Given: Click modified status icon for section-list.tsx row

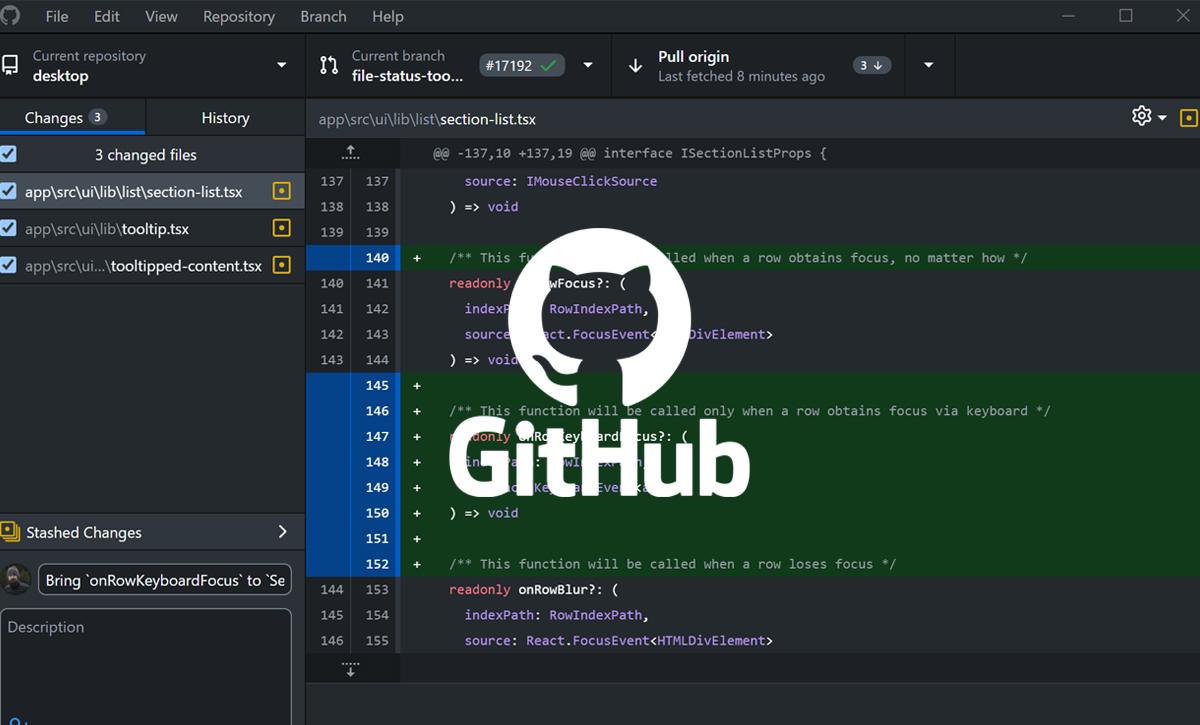Looking at the screenshot, I should 282,191.
